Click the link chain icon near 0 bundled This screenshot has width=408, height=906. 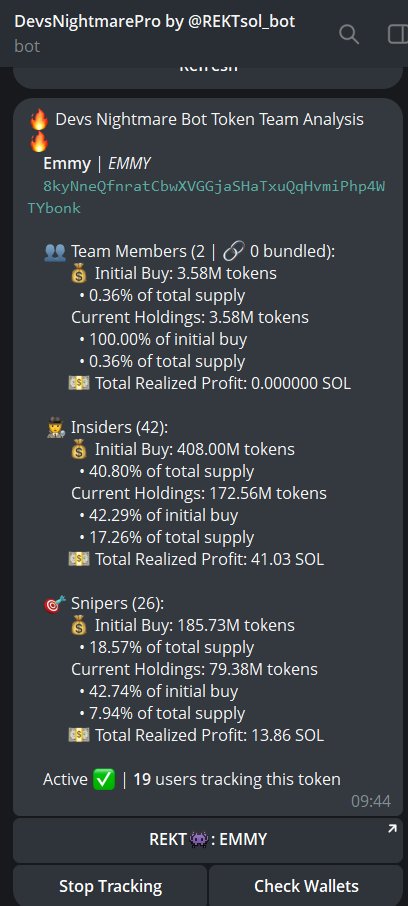coord(234,251)
